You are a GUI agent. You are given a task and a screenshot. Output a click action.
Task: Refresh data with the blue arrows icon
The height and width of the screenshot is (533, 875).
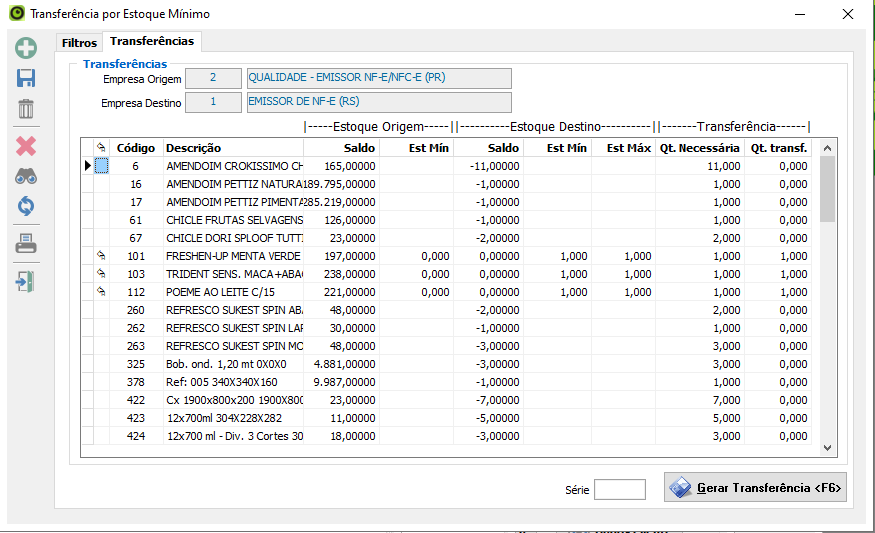pos(26,206)
